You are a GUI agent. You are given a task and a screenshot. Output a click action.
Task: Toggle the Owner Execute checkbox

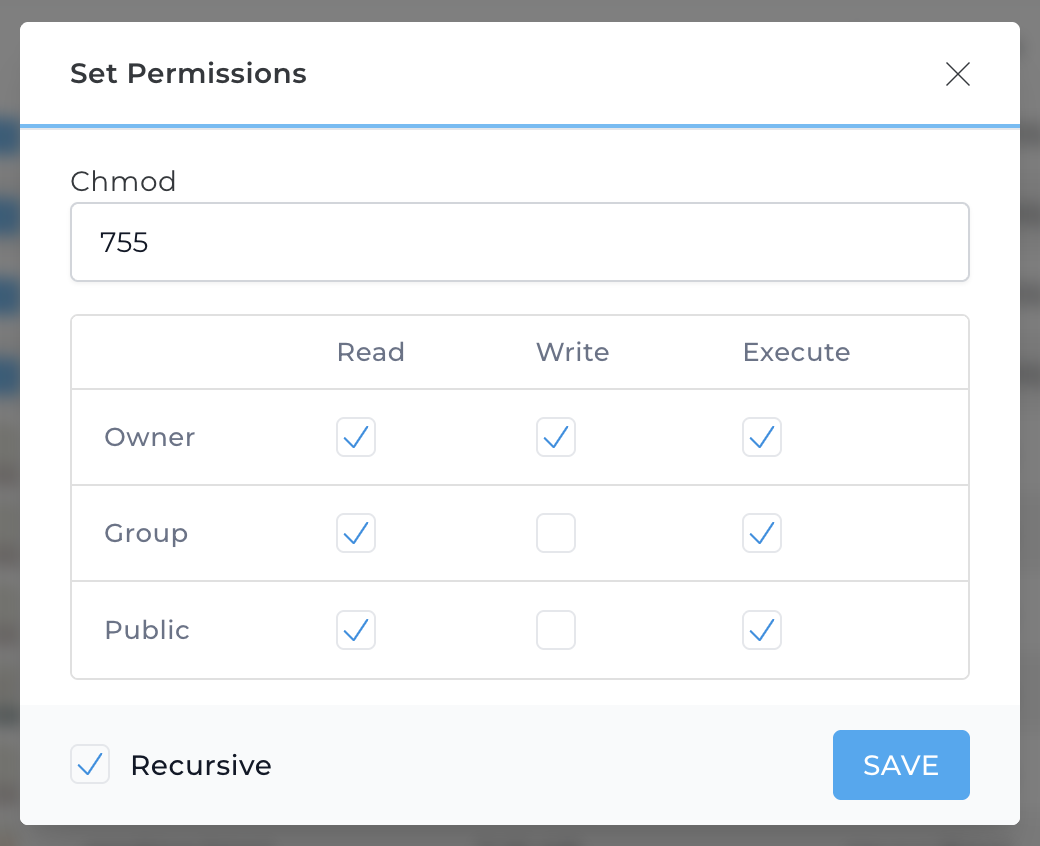762,437
